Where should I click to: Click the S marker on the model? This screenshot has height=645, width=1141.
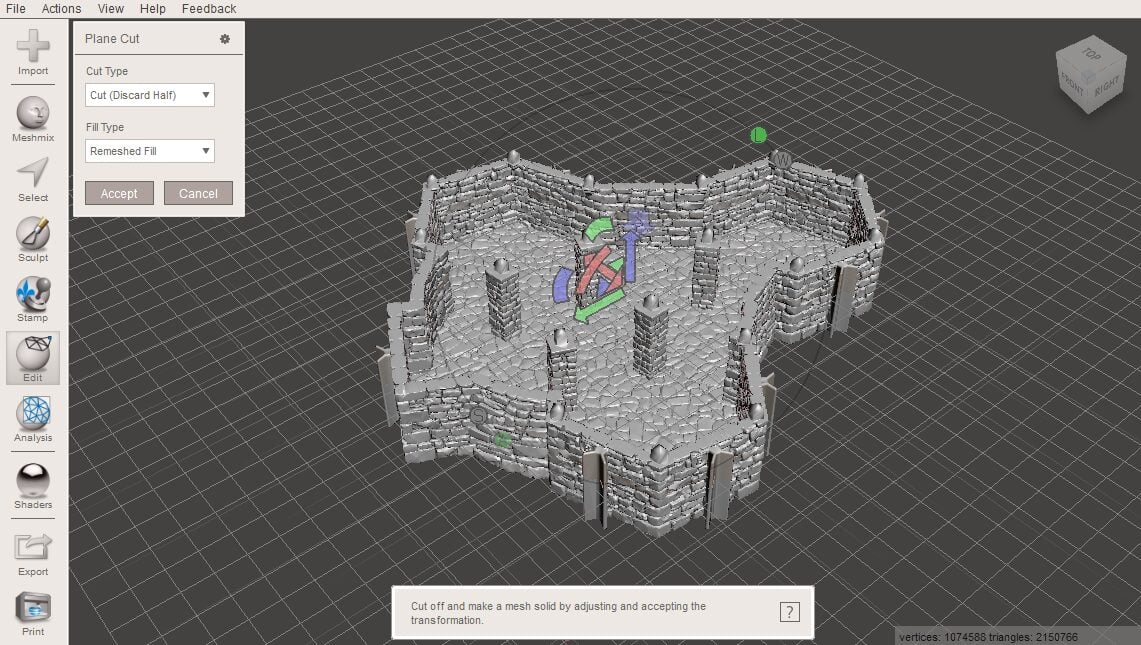[477, 416]
